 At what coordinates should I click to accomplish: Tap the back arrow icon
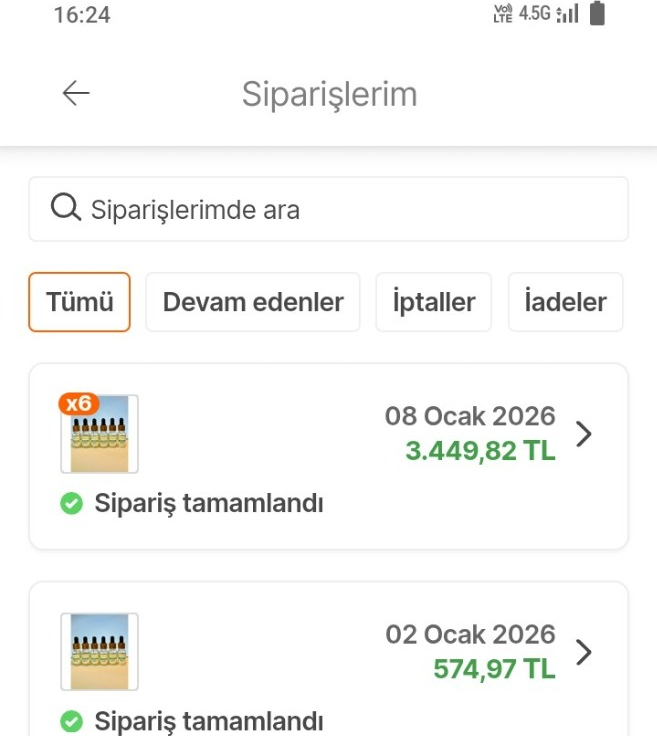(x=76, y=94)
